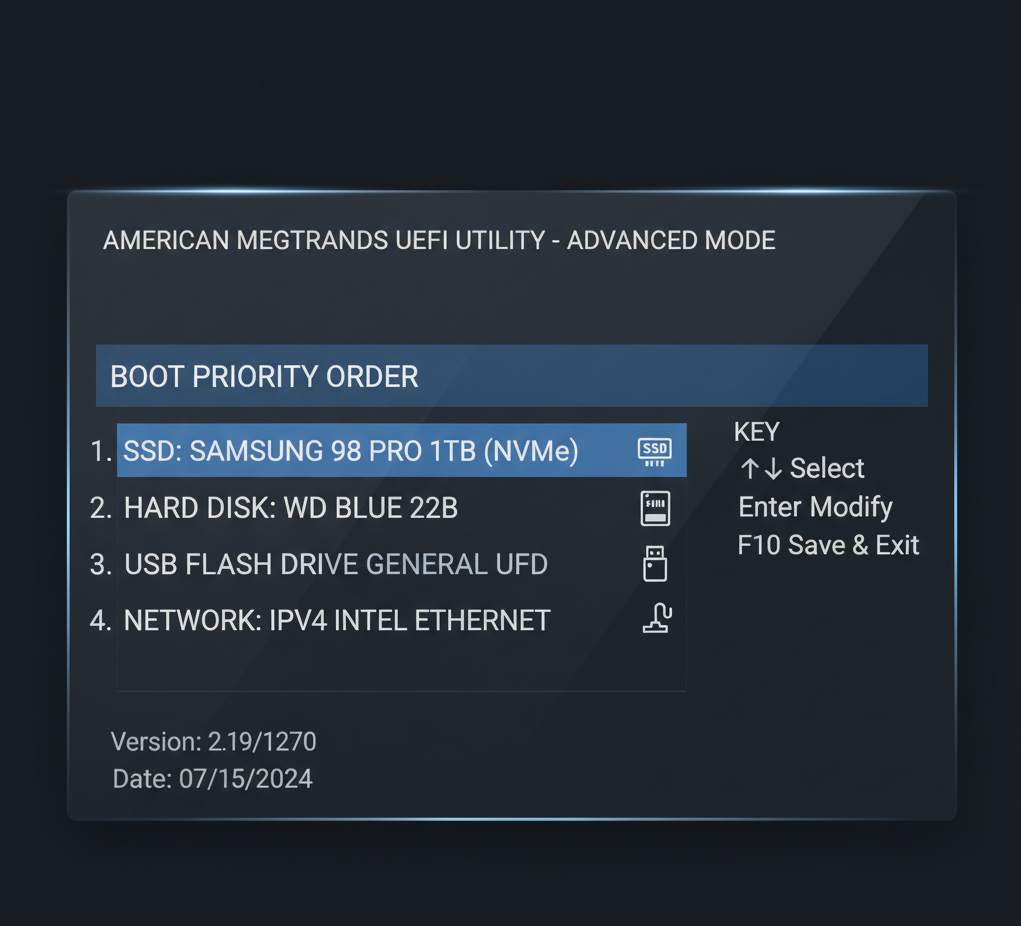Click the down arrow key icon

(x=773, y=468)
